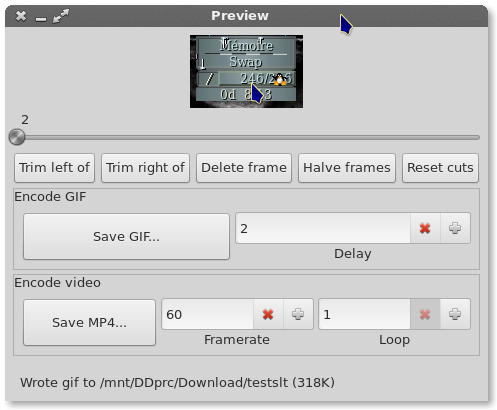The height and width of the screenshot is (410, 497).
Task: Reset cuts on the recording
Action: [x=440, y=168]
